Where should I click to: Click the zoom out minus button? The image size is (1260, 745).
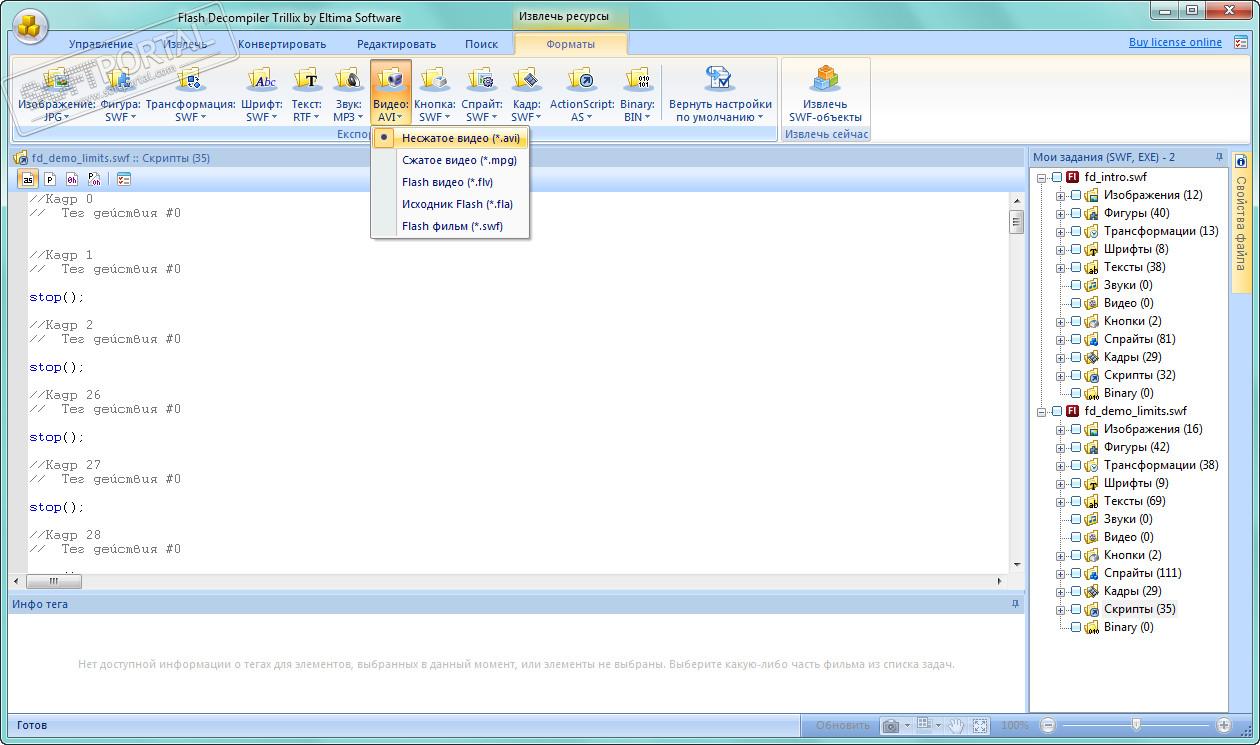(x=1047, y=725)
